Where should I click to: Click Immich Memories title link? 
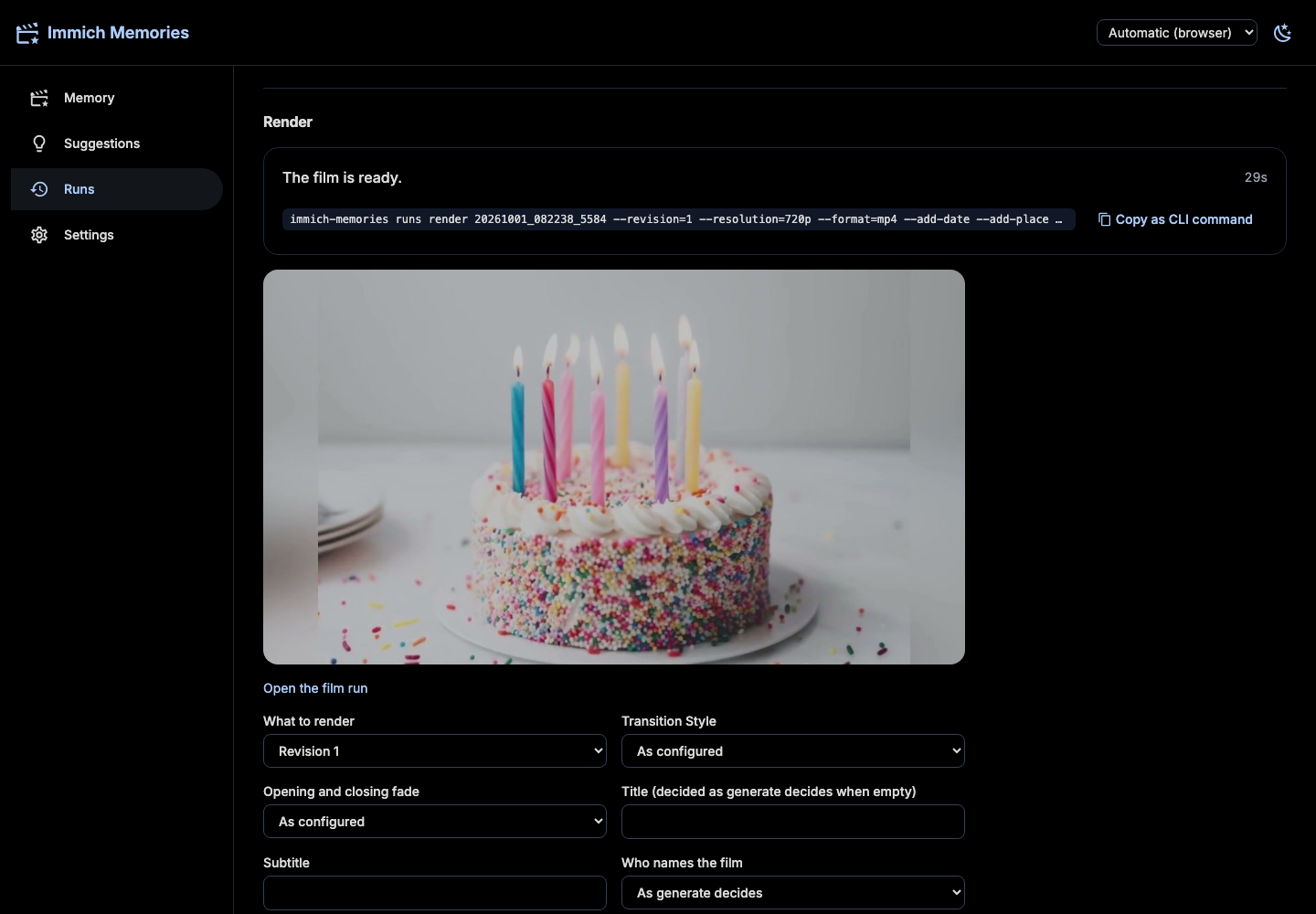(x=118, y=33)
